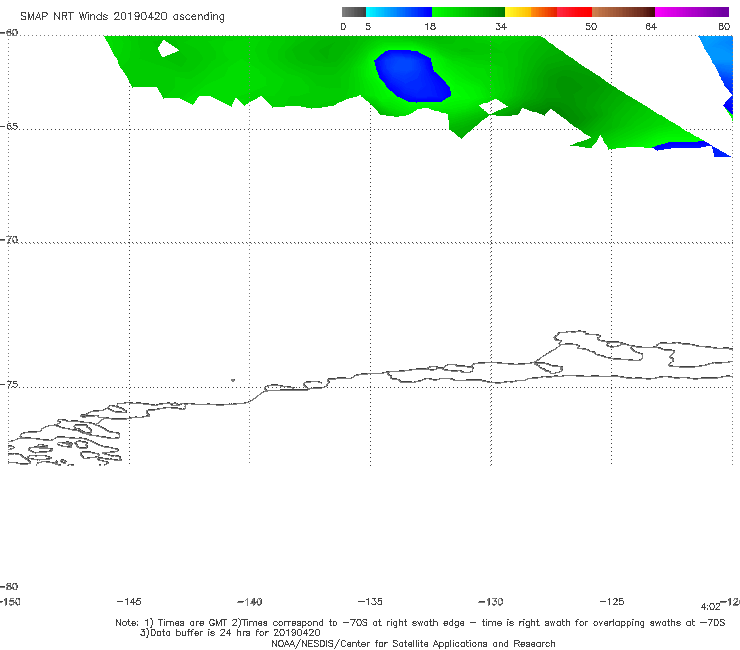Select the yellow-orange colorbar segment
Image resolution: width=740 pixels, height=650 pixels.
pyautogui.click(x=531, y=12)
